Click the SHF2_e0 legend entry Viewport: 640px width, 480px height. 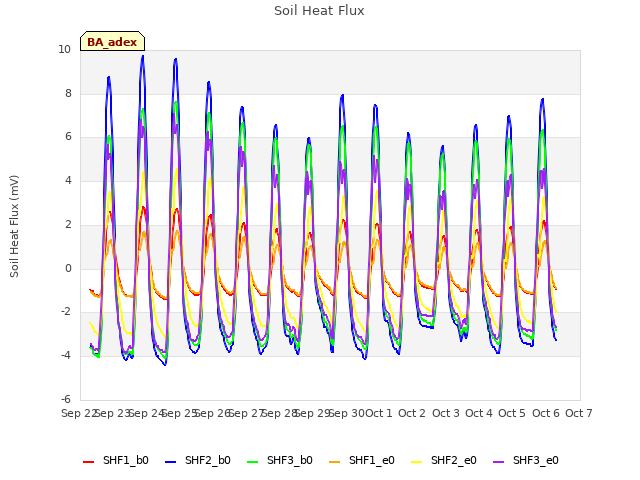444,461
